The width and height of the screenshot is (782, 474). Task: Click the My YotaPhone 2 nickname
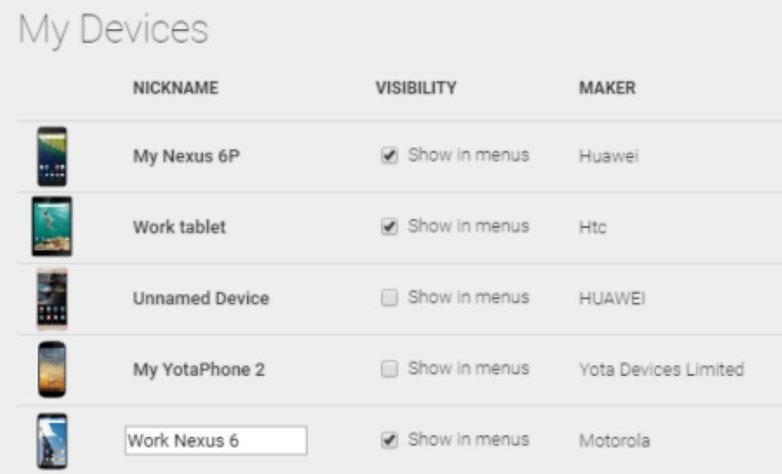click(x=198, y=370)
